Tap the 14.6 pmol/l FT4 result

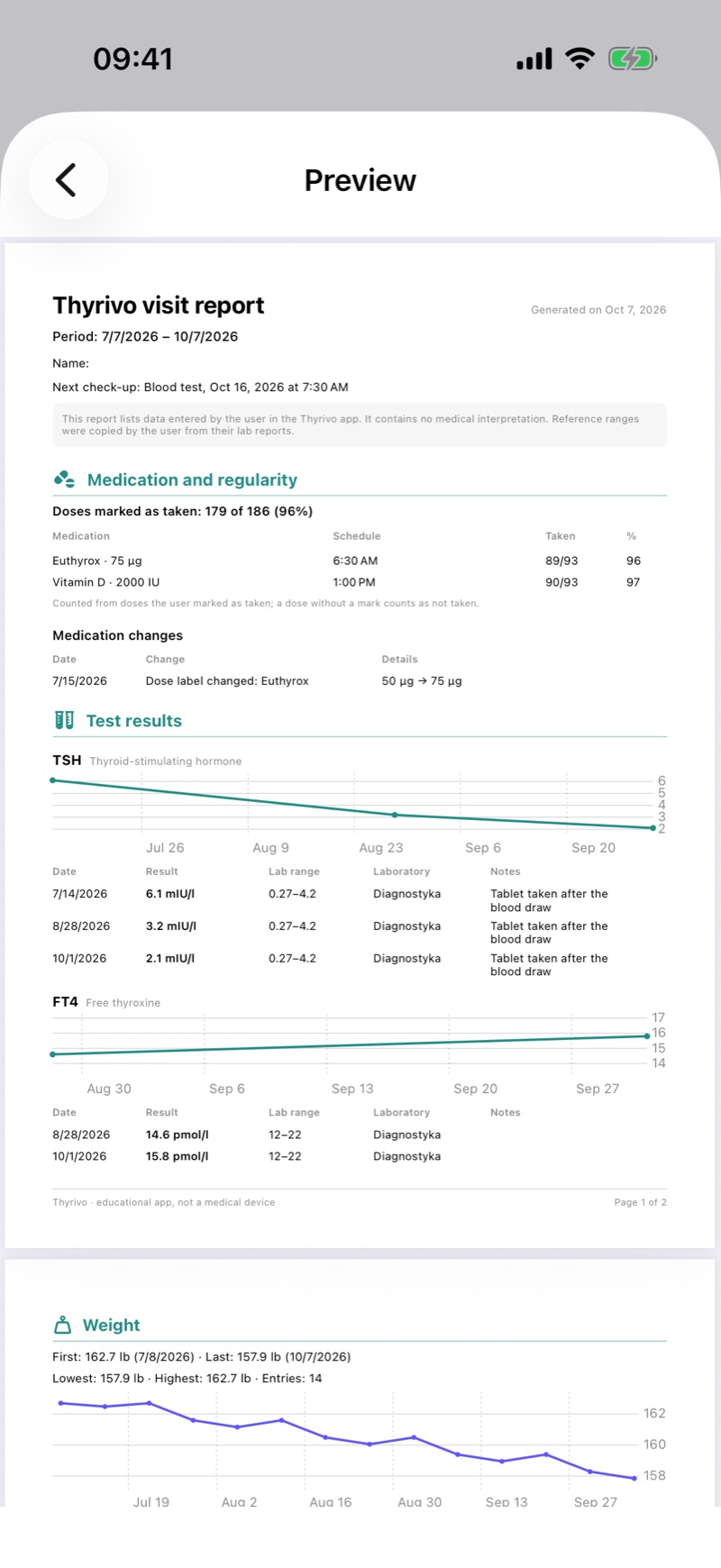(177, 1135)
